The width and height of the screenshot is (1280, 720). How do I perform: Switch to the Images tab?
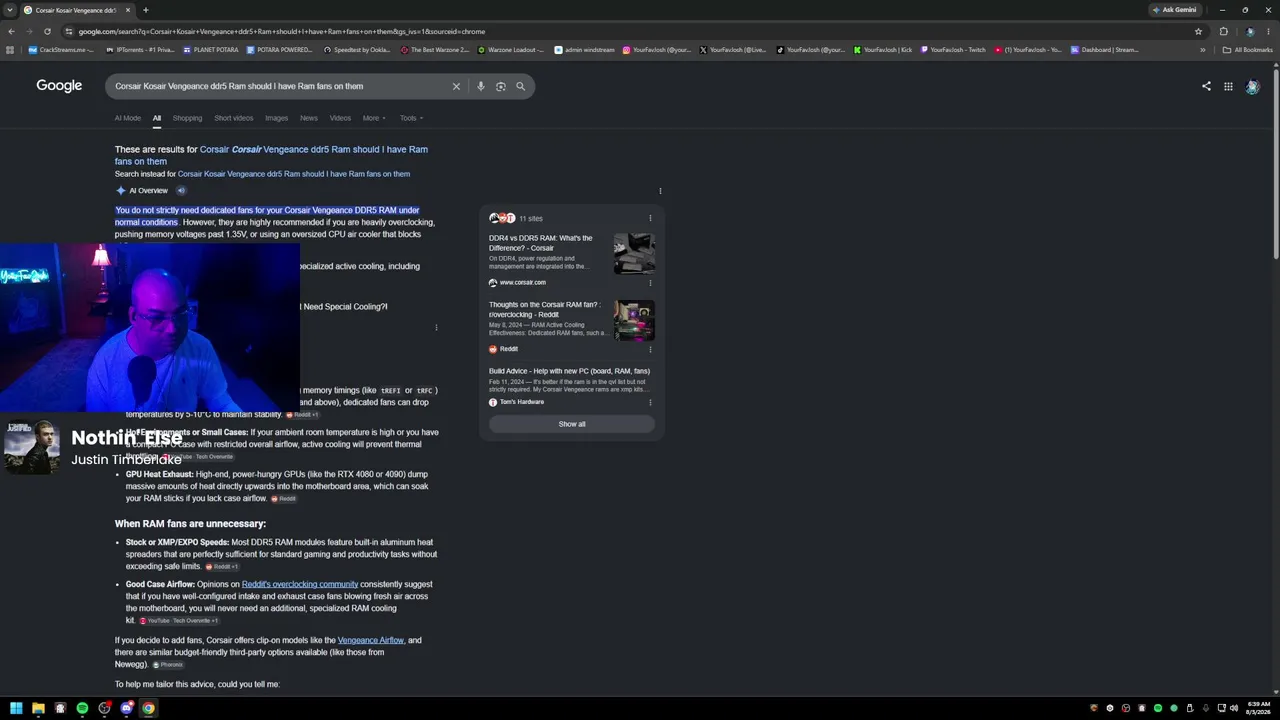(x=276, y=118)
